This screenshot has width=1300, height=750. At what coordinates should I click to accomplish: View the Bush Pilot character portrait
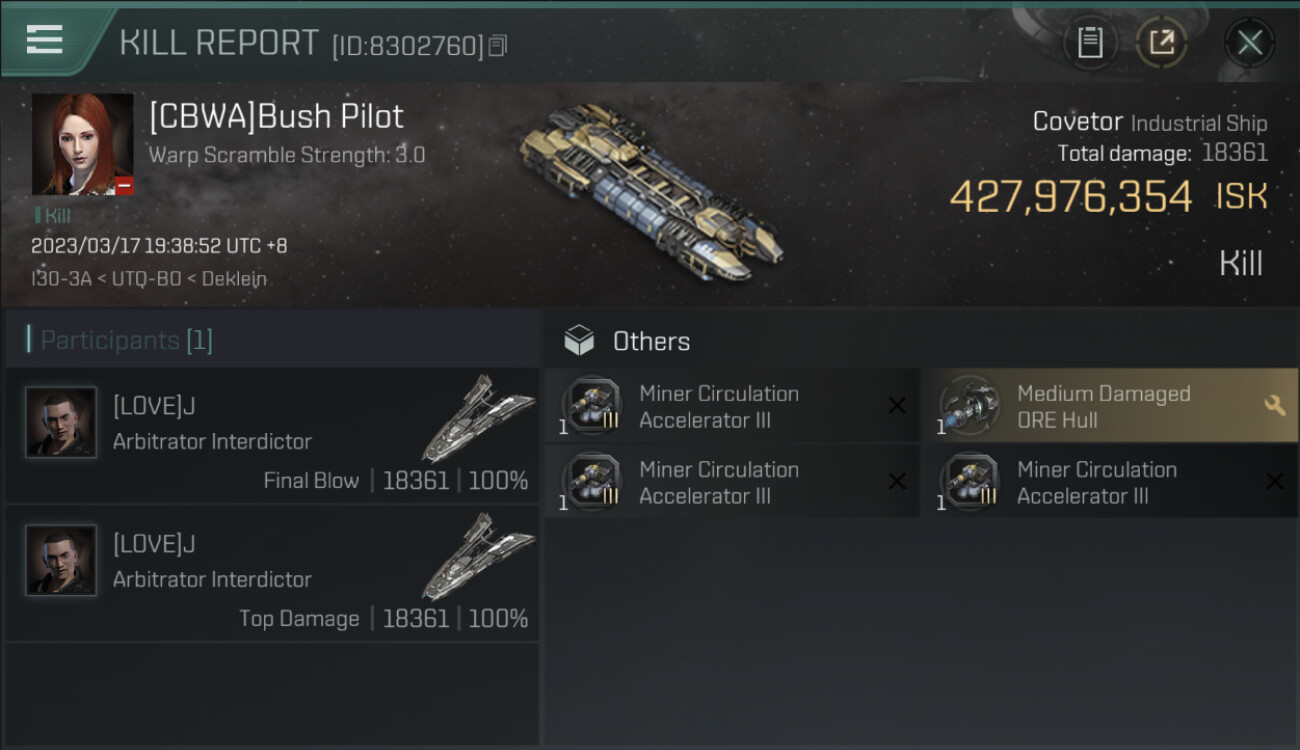[82, 144]
